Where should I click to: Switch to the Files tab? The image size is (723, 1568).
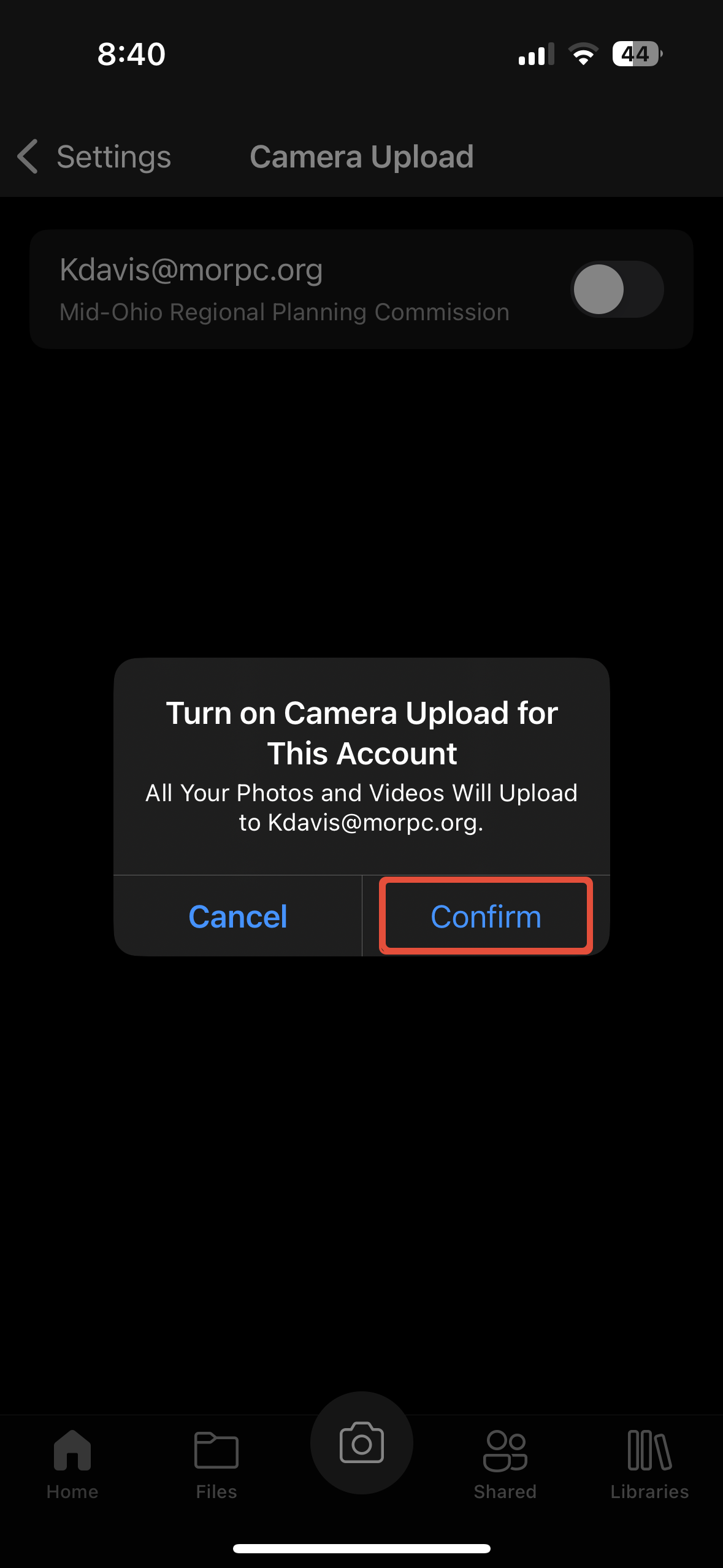(x=216, y=1464)
